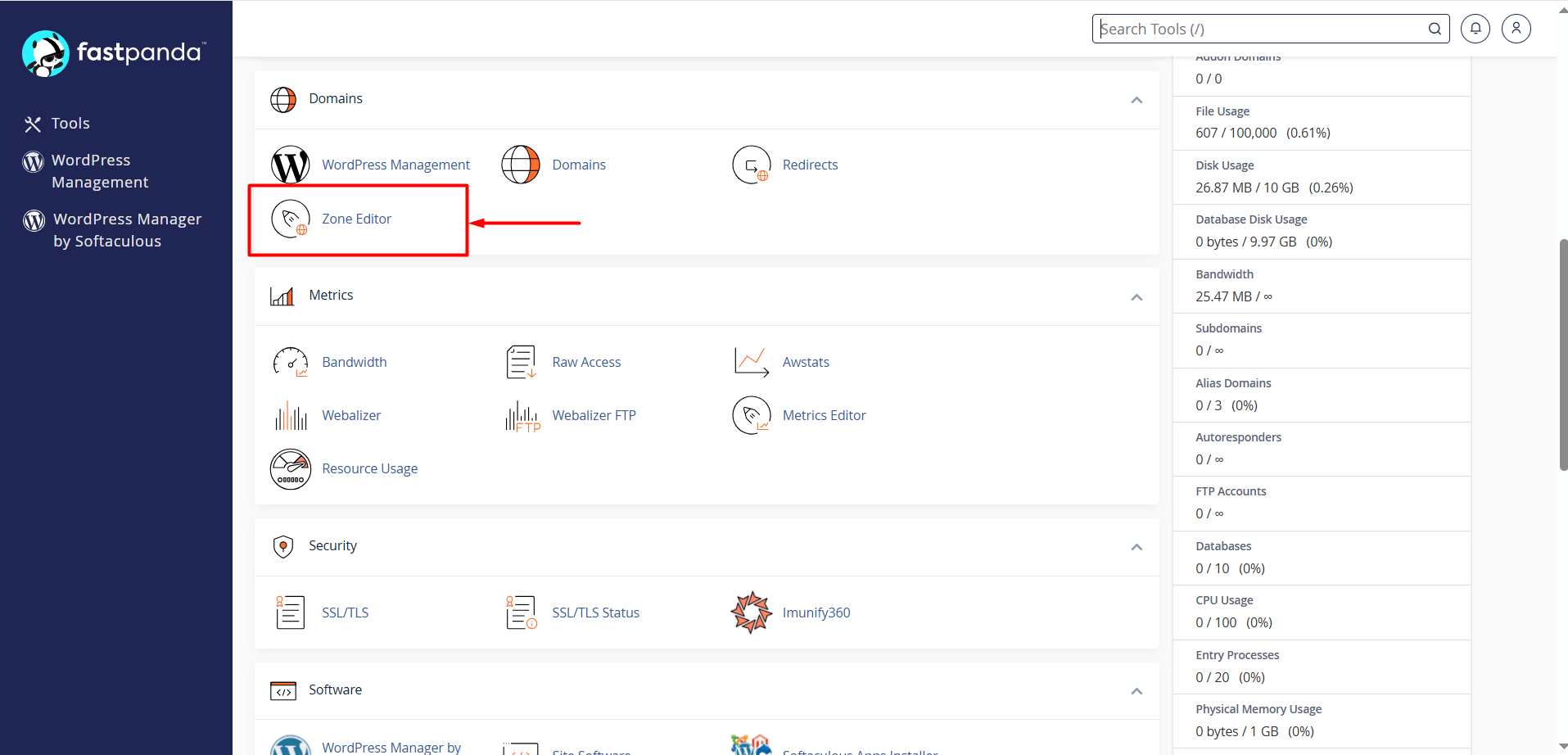Collapse the Security section chevron
Viewport: 1568px width, 755px height.
(1136, 547)
